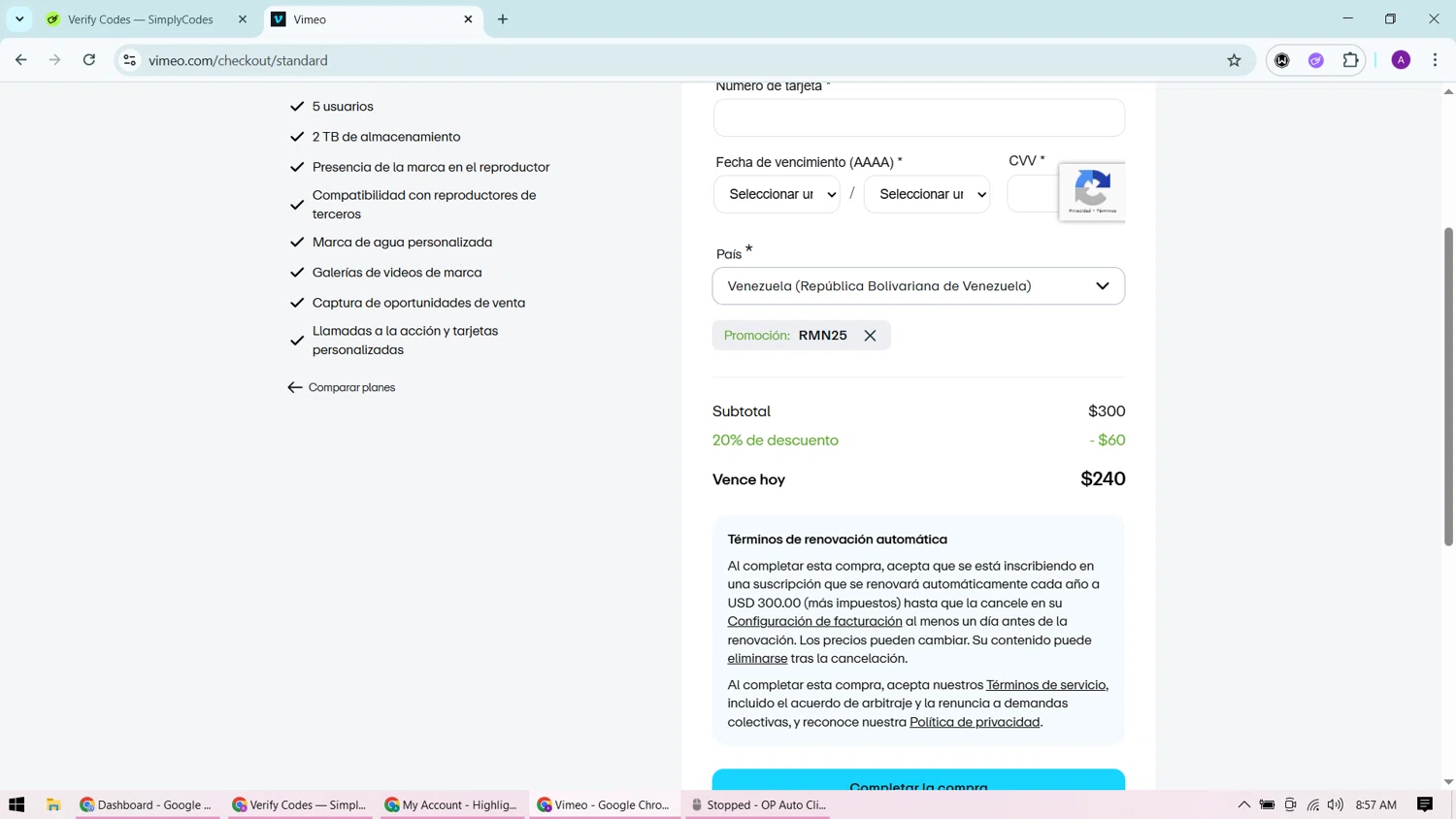Expand the expiration month dropdown
This screenshot has height=819, width=1456.
777,194
